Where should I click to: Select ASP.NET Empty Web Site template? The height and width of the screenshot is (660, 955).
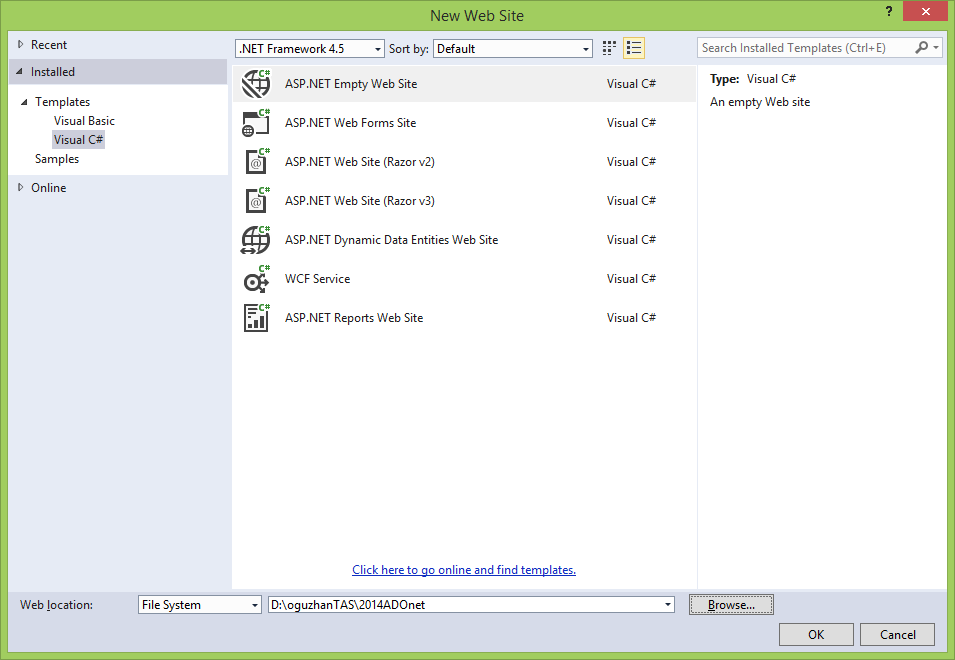pos(464,84)
